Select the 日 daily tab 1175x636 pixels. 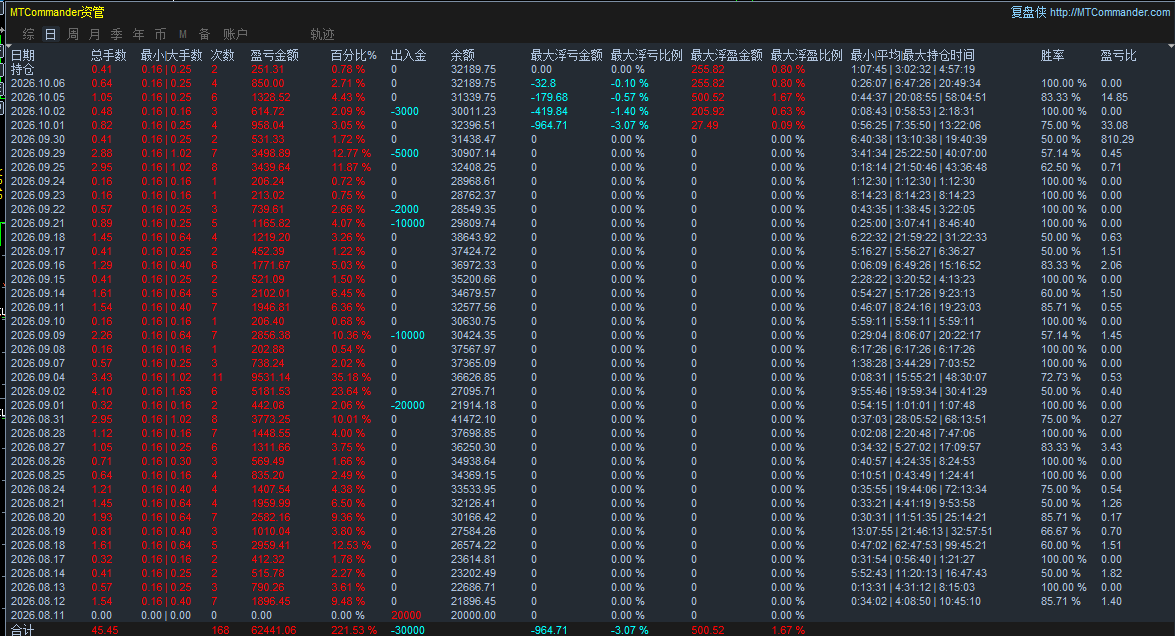50,34
